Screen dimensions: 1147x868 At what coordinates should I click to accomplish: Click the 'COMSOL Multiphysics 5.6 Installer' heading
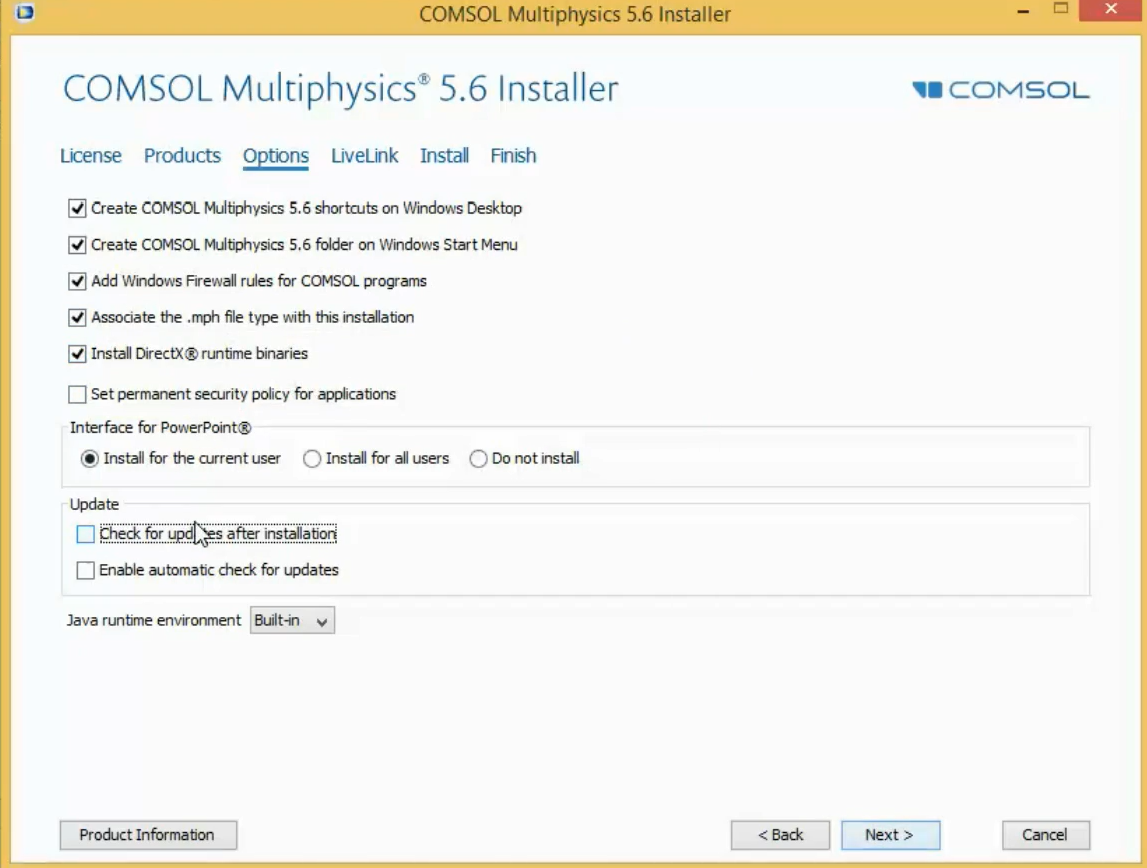pos(341,89)
